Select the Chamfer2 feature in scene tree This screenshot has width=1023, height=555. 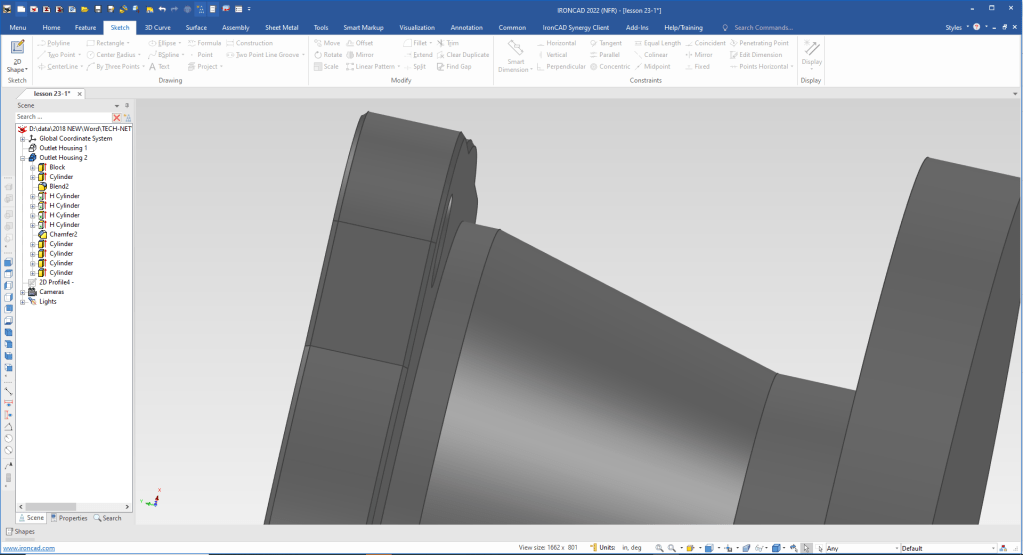(x=63, y=234)
